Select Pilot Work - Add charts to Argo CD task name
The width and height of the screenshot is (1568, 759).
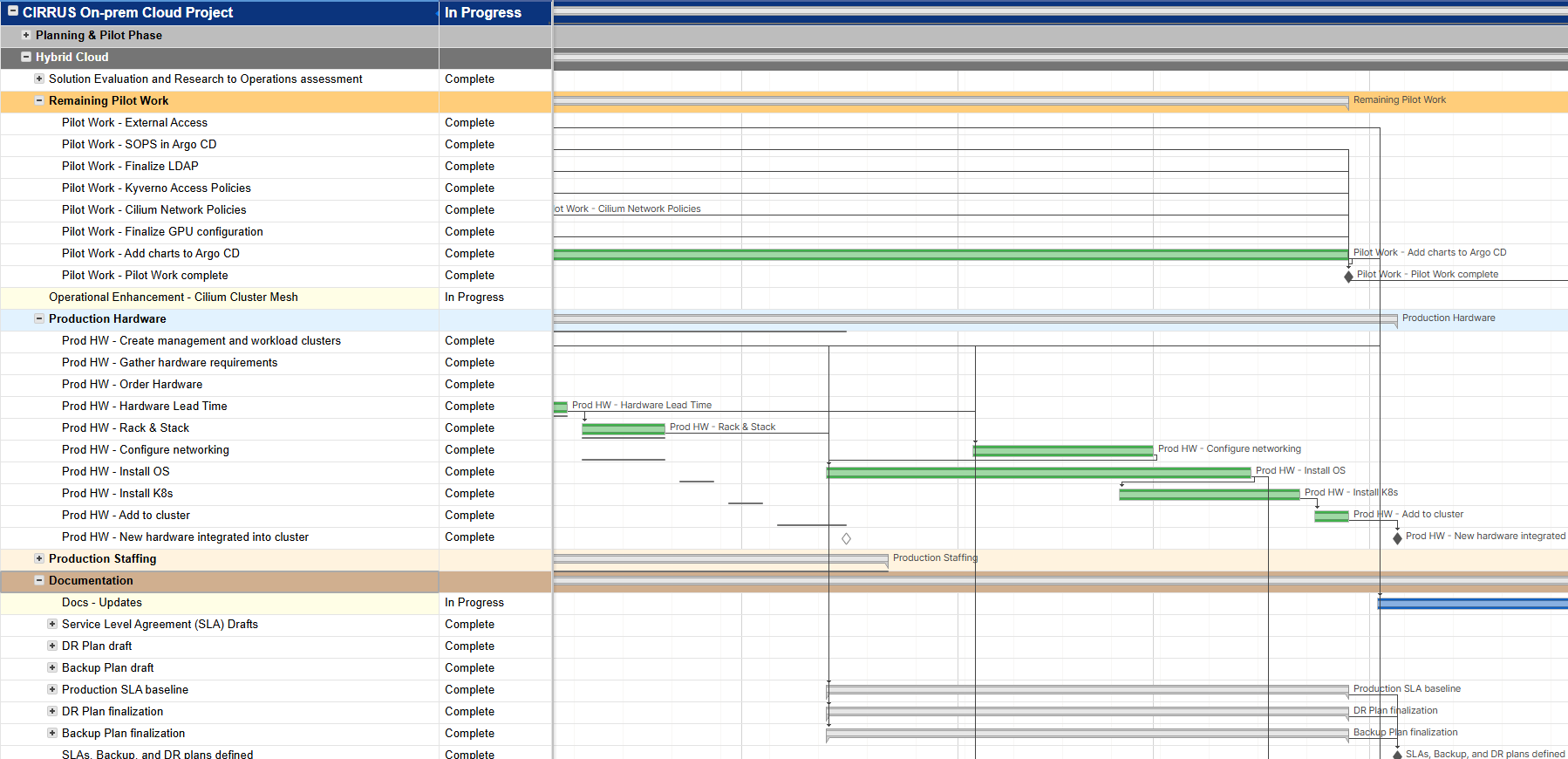click(x=151, y=254)
